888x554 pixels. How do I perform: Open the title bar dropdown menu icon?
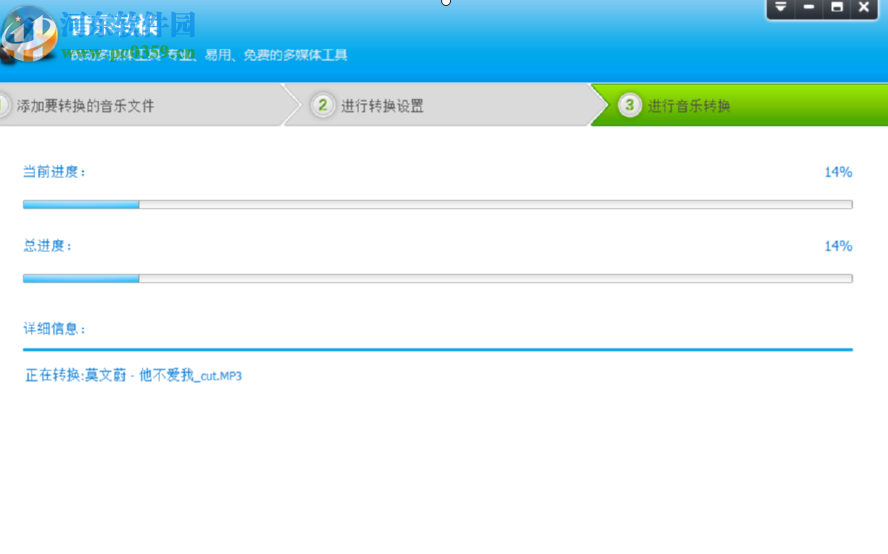tap(781, 8)
